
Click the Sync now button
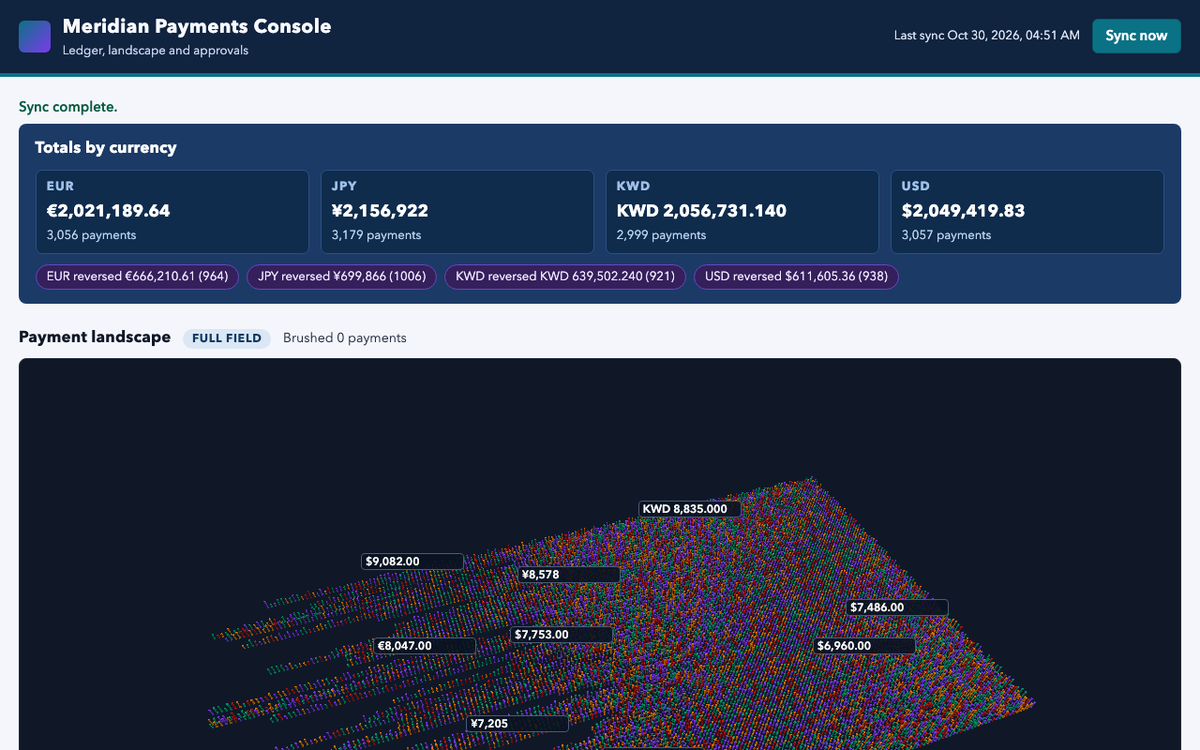[1136, 36]
